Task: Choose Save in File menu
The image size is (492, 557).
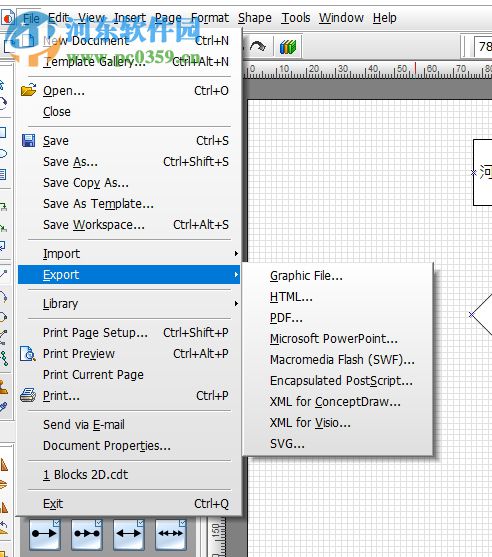Action: click(129, 141)
